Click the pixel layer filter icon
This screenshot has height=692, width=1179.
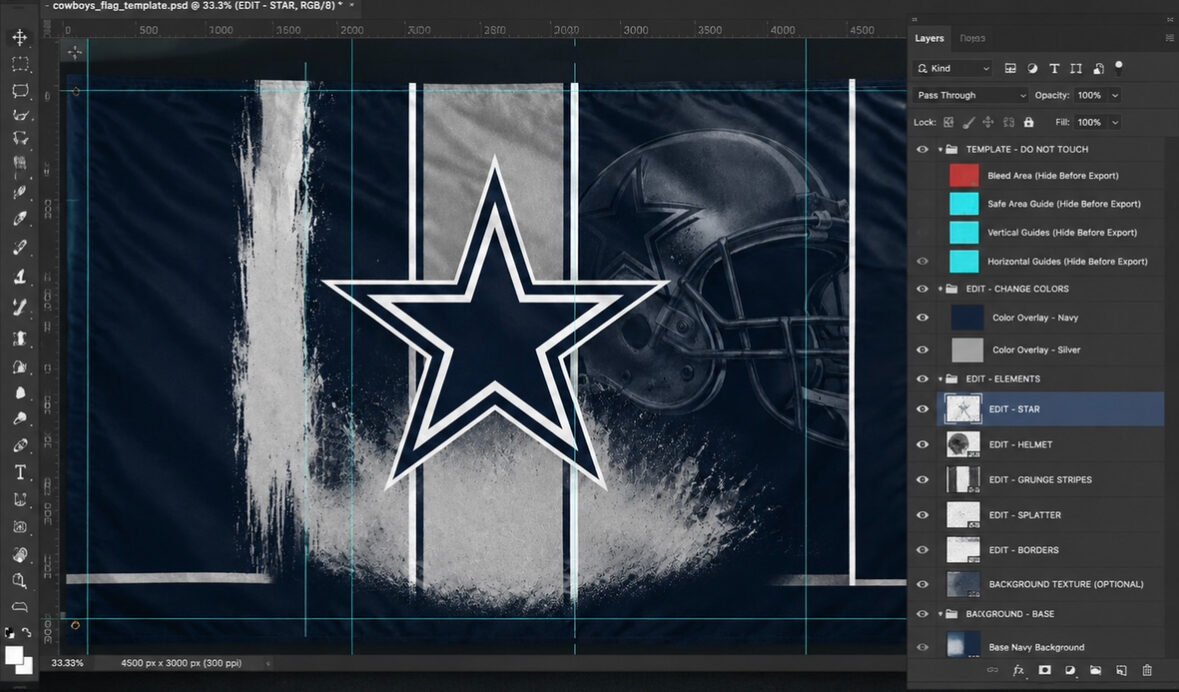click(1011, 68)
